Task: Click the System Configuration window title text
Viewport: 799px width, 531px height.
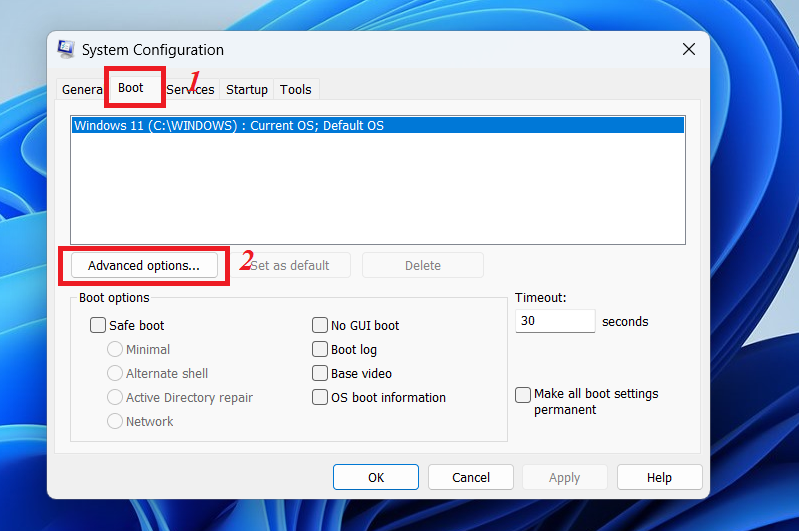Action: coord(153,49)
